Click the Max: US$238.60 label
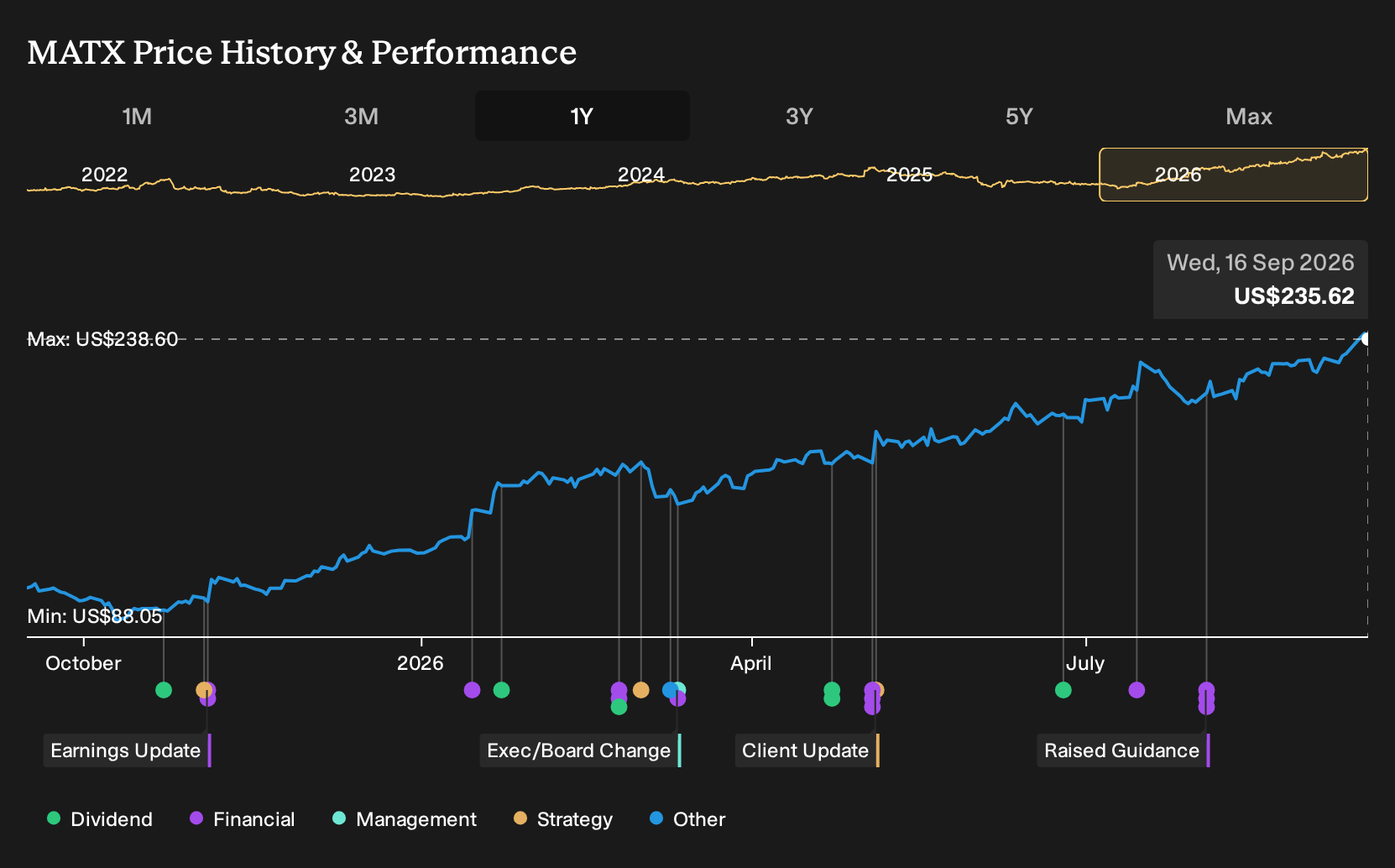Image resolution: width=1395 pixels, height=868 pixels. coord(102,339)
